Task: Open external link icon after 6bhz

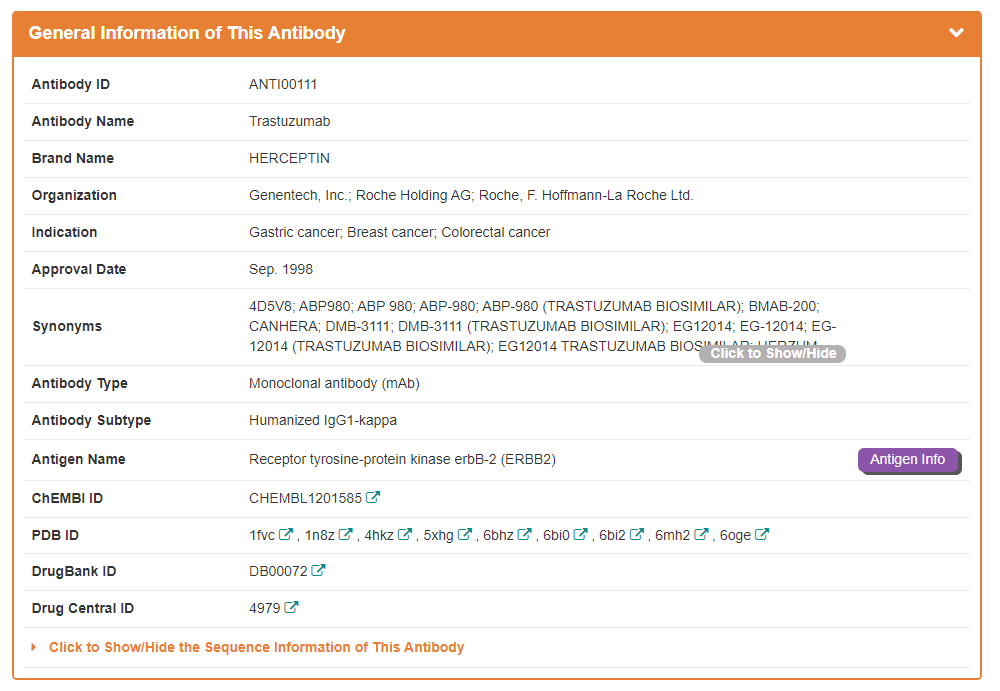Action: pyautogui.click(x=525, y=534)
